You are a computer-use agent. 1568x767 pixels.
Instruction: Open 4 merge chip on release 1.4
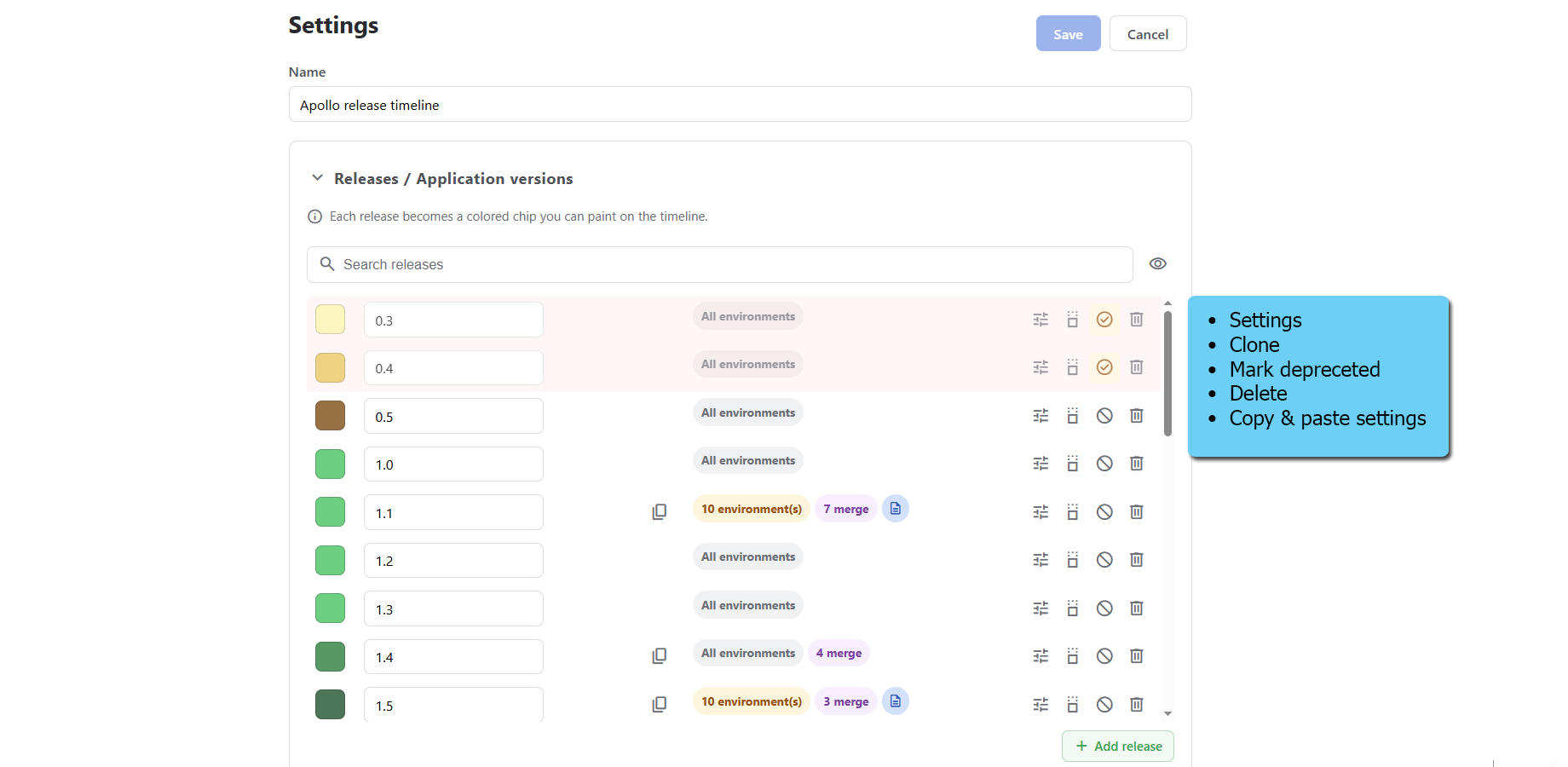[x=839, y=653]
